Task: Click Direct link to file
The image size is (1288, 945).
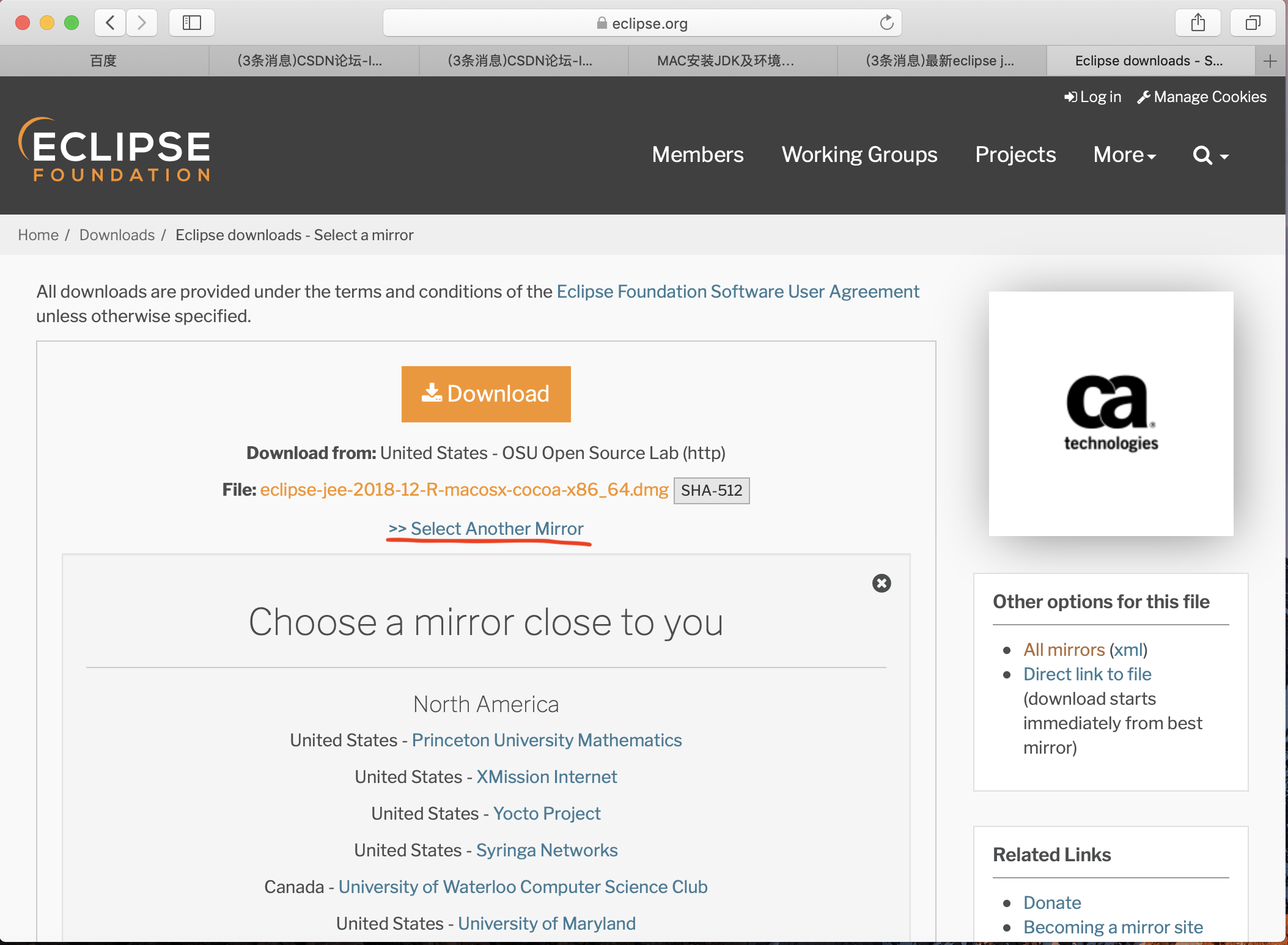Action: click(1087, 674)
